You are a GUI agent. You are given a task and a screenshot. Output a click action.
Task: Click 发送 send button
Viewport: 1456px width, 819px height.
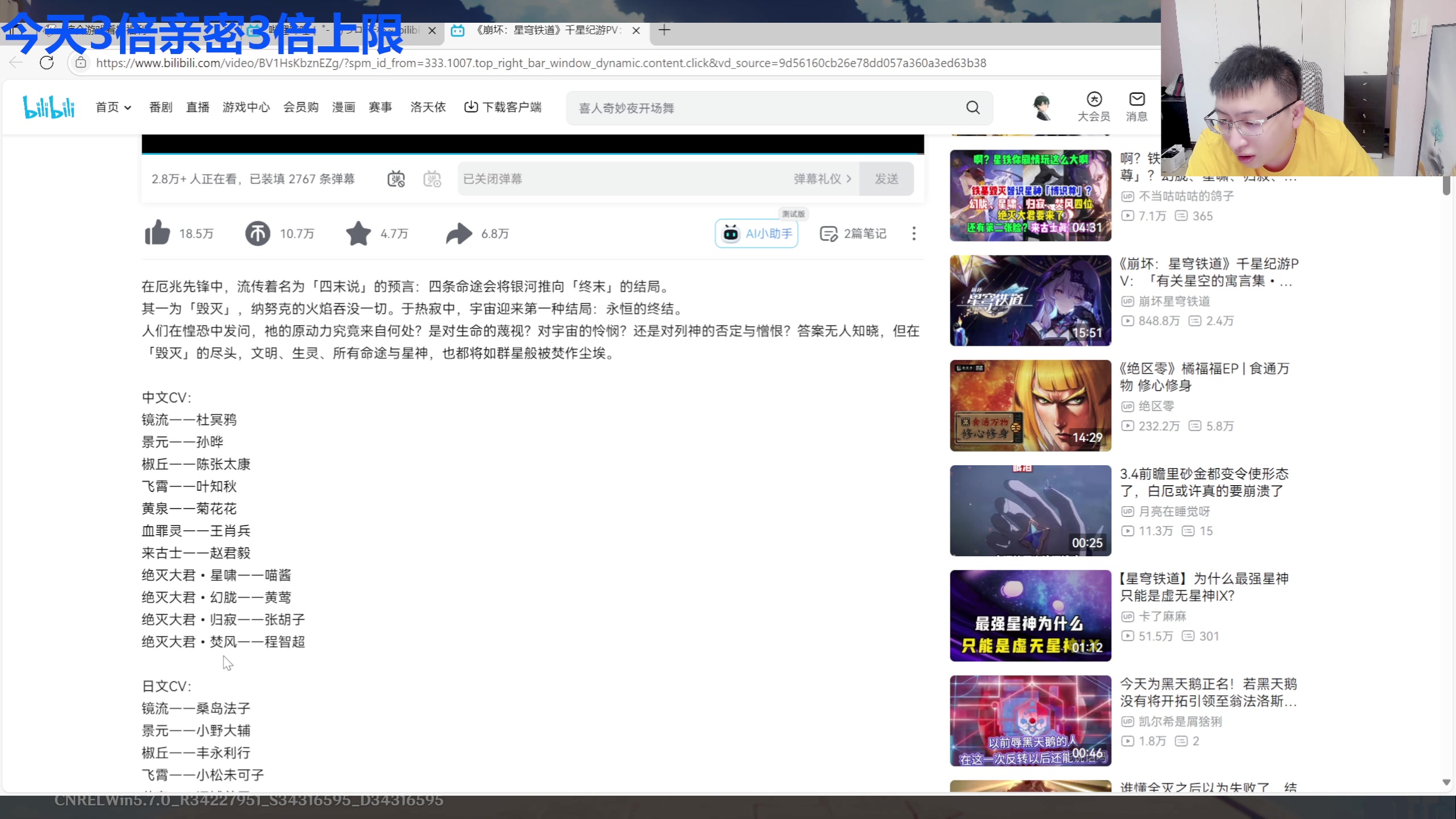[x=886, y=179]
